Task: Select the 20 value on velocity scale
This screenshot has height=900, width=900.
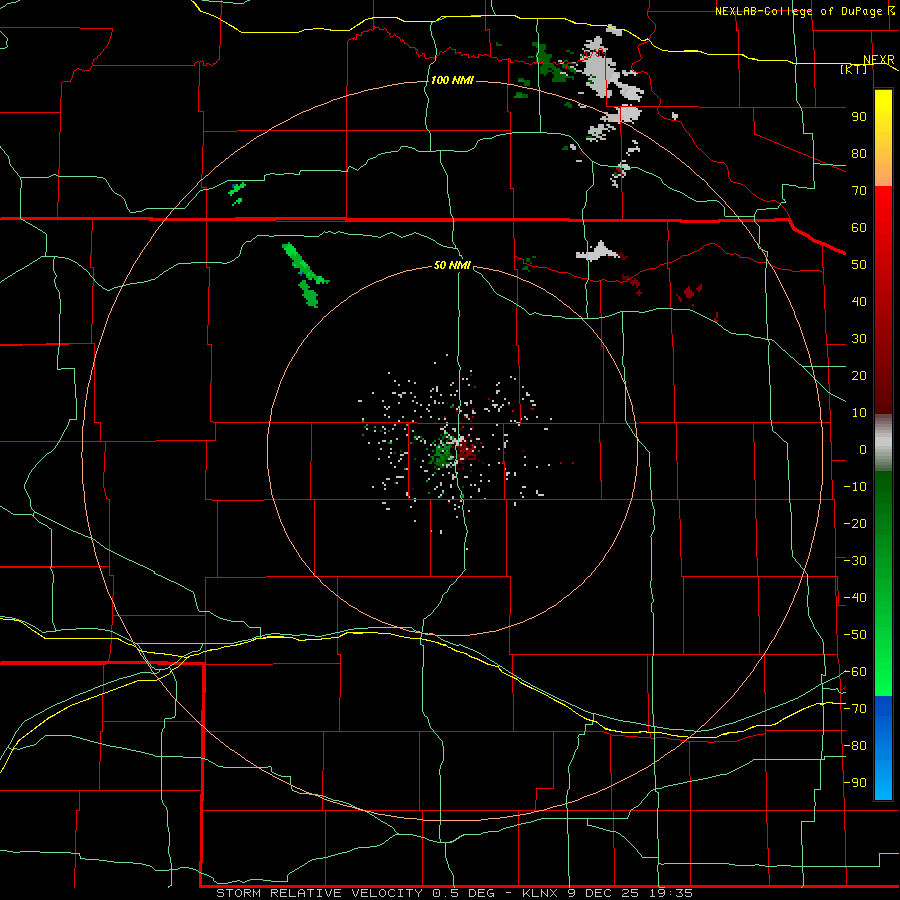Action: click(859, 375)
